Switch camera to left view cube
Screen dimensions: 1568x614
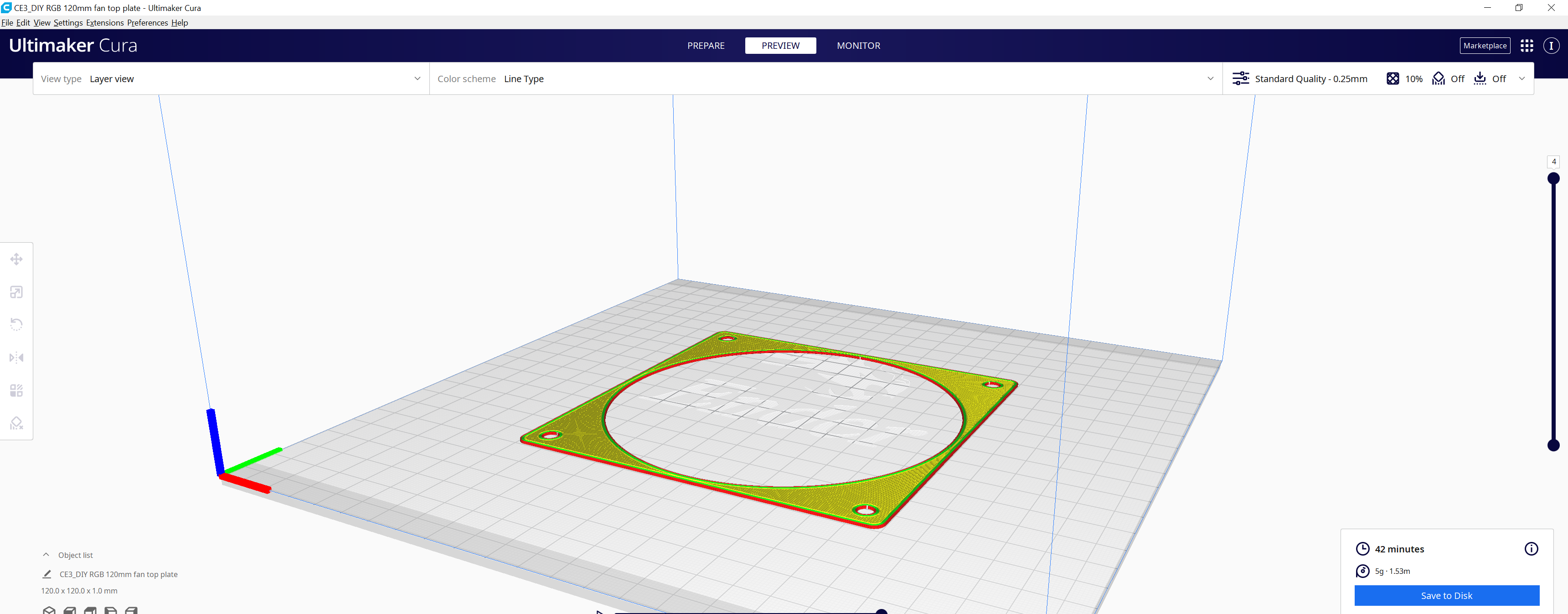(x=111, y=610)
